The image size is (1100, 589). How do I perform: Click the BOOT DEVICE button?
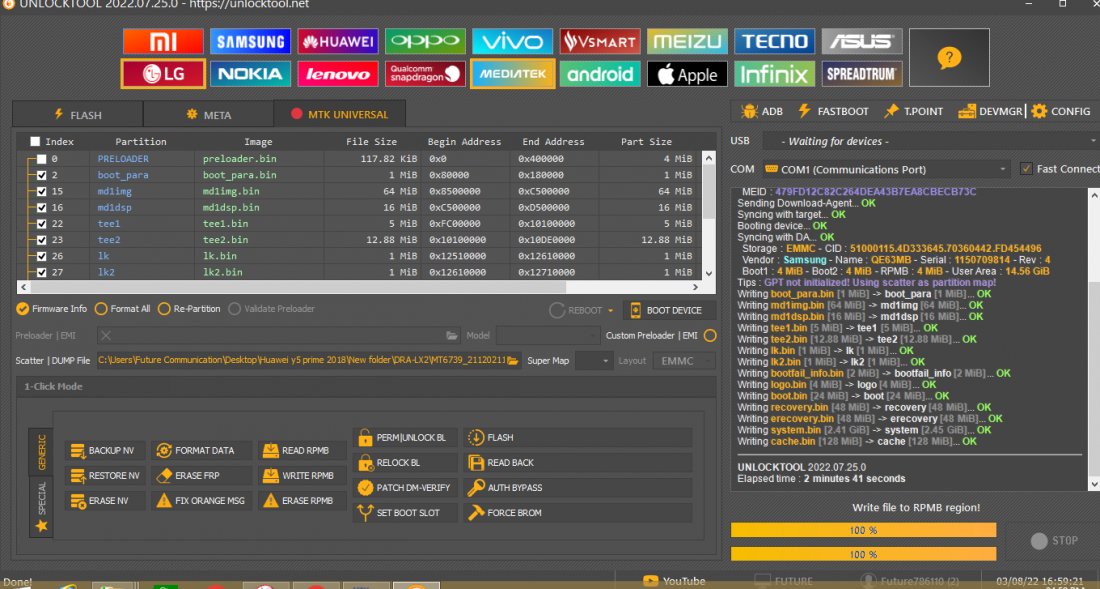tap(669, 311)
